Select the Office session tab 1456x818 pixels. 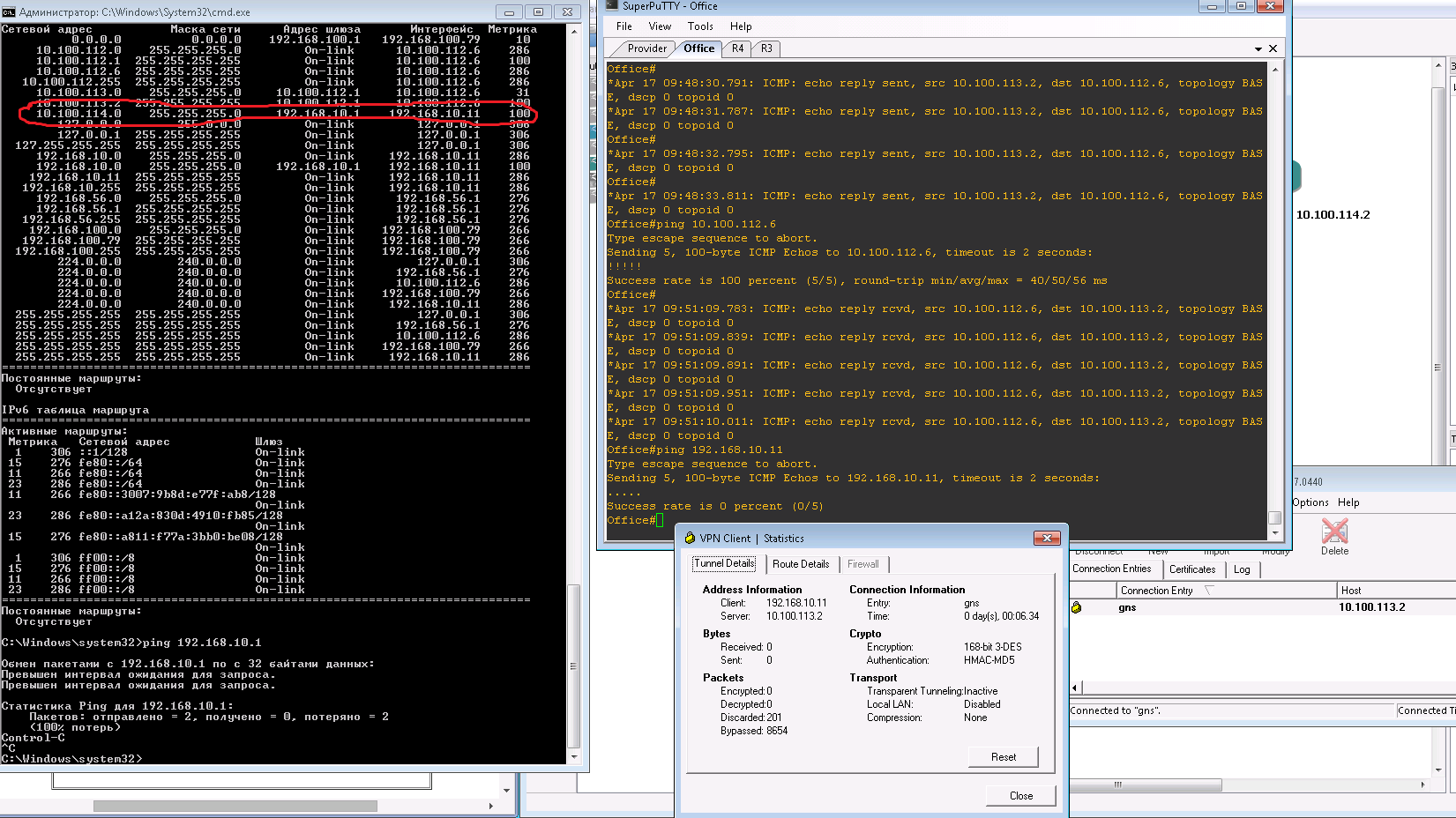(699, 48)
